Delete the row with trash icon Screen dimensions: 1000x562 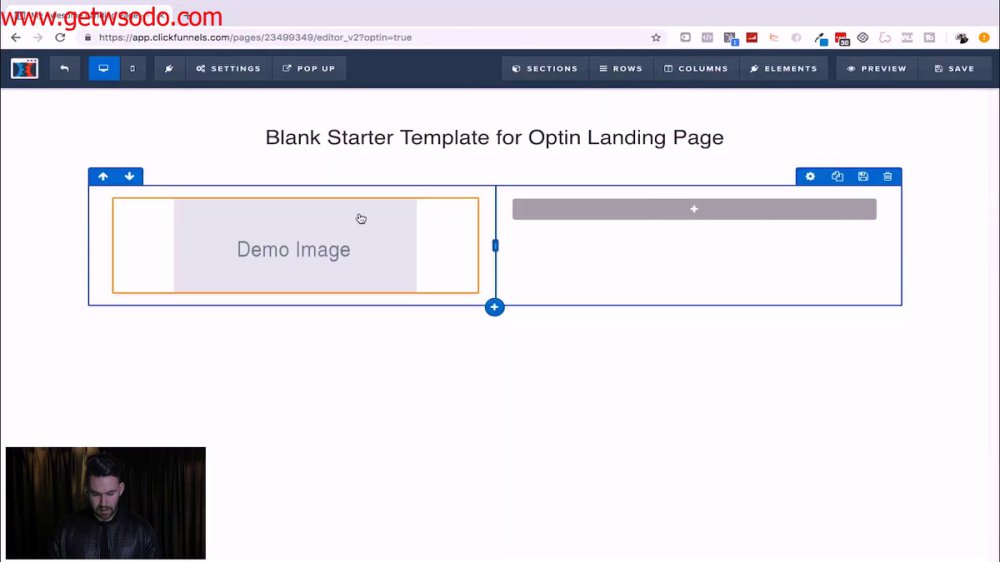(888, 176)
